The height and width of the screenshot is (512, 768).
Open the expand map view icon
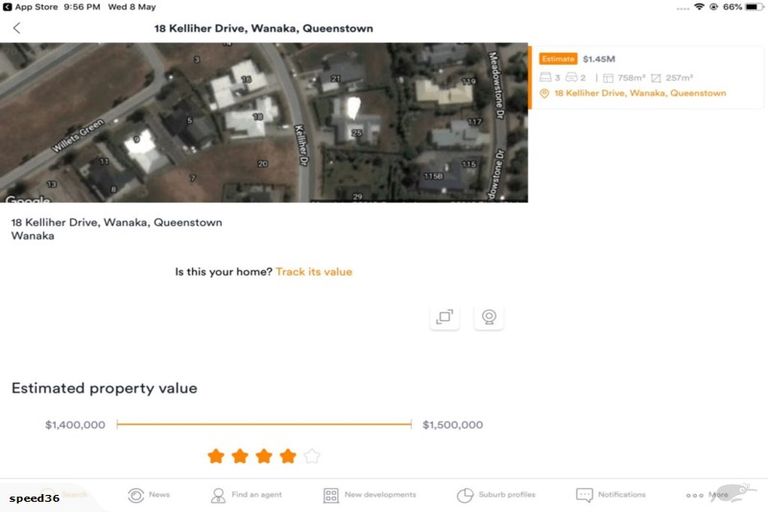(445, 317)
